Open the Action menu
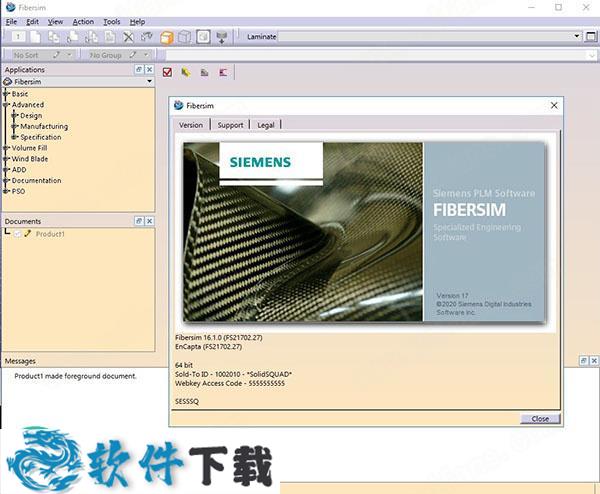The height and width of the screenshot is (494, 600). point(83,22)
